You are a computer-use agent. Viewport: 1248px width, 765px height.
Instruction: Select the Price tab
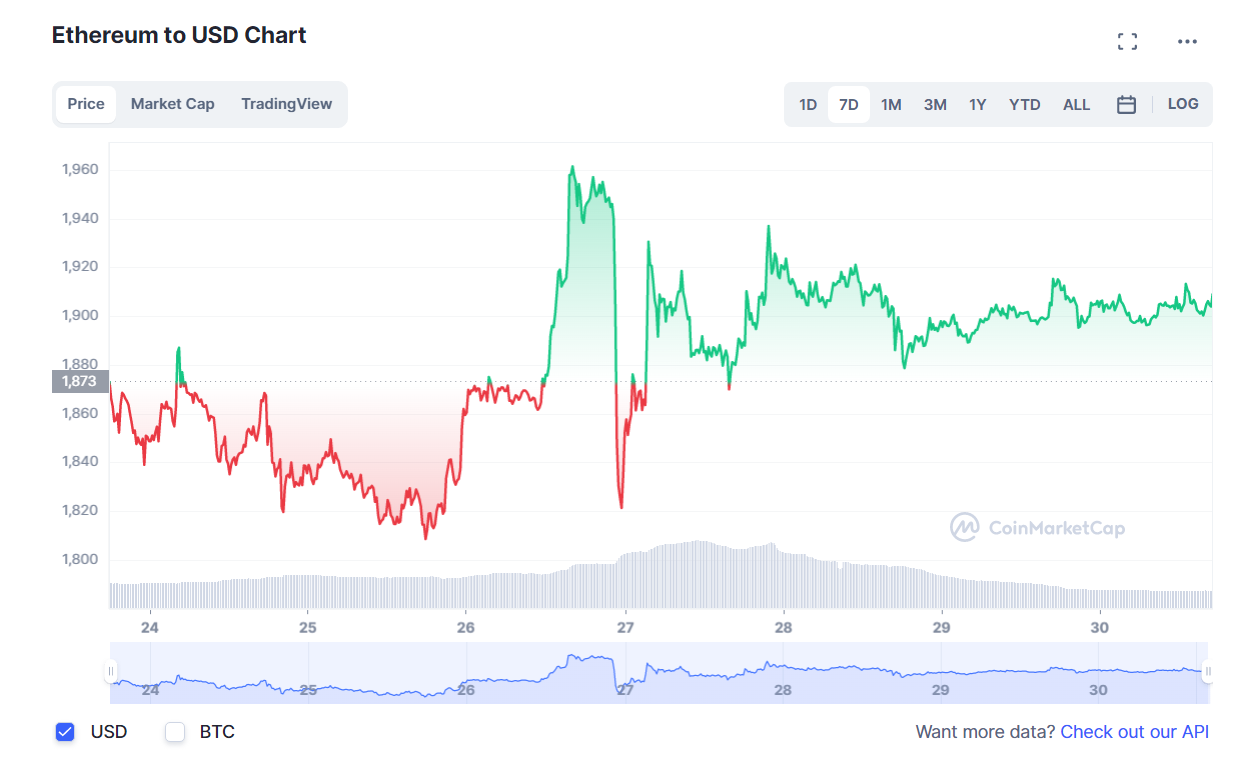86,104
